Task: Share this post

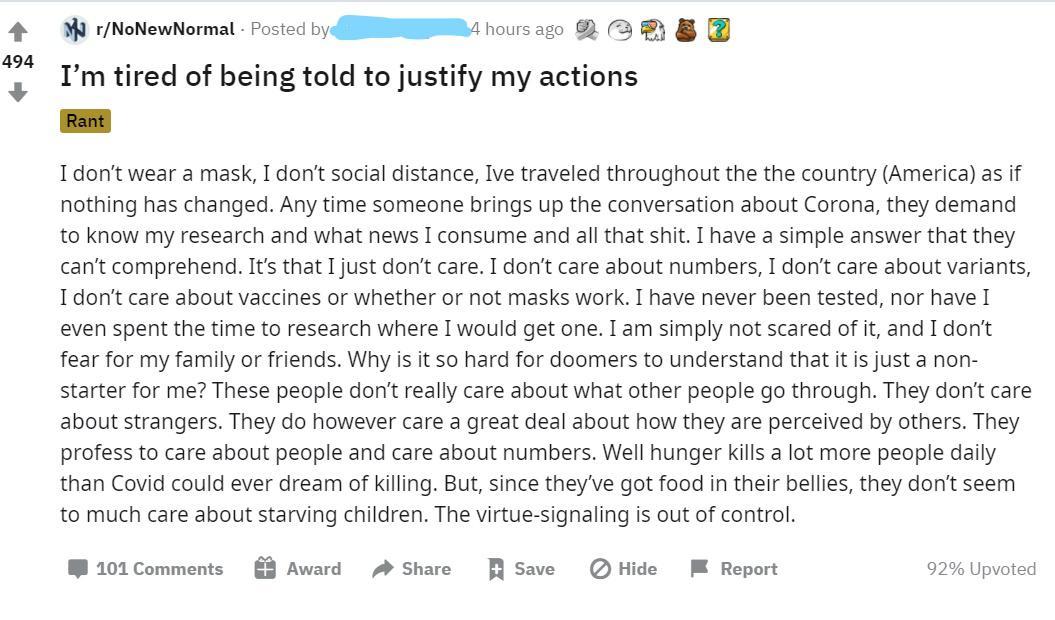Action: click(x=411, y=569)
